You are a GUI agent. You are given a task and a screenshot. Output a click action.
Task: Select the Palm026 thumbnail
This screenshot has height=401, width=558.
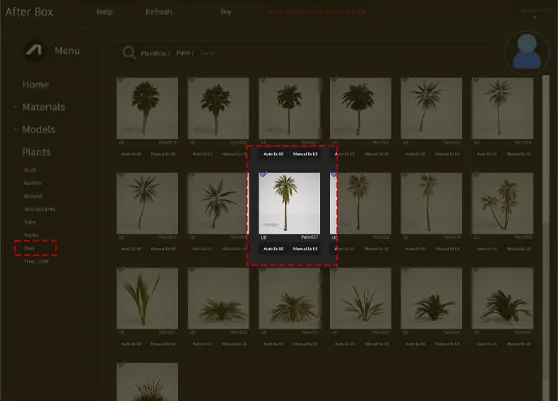tap(219, 204)
